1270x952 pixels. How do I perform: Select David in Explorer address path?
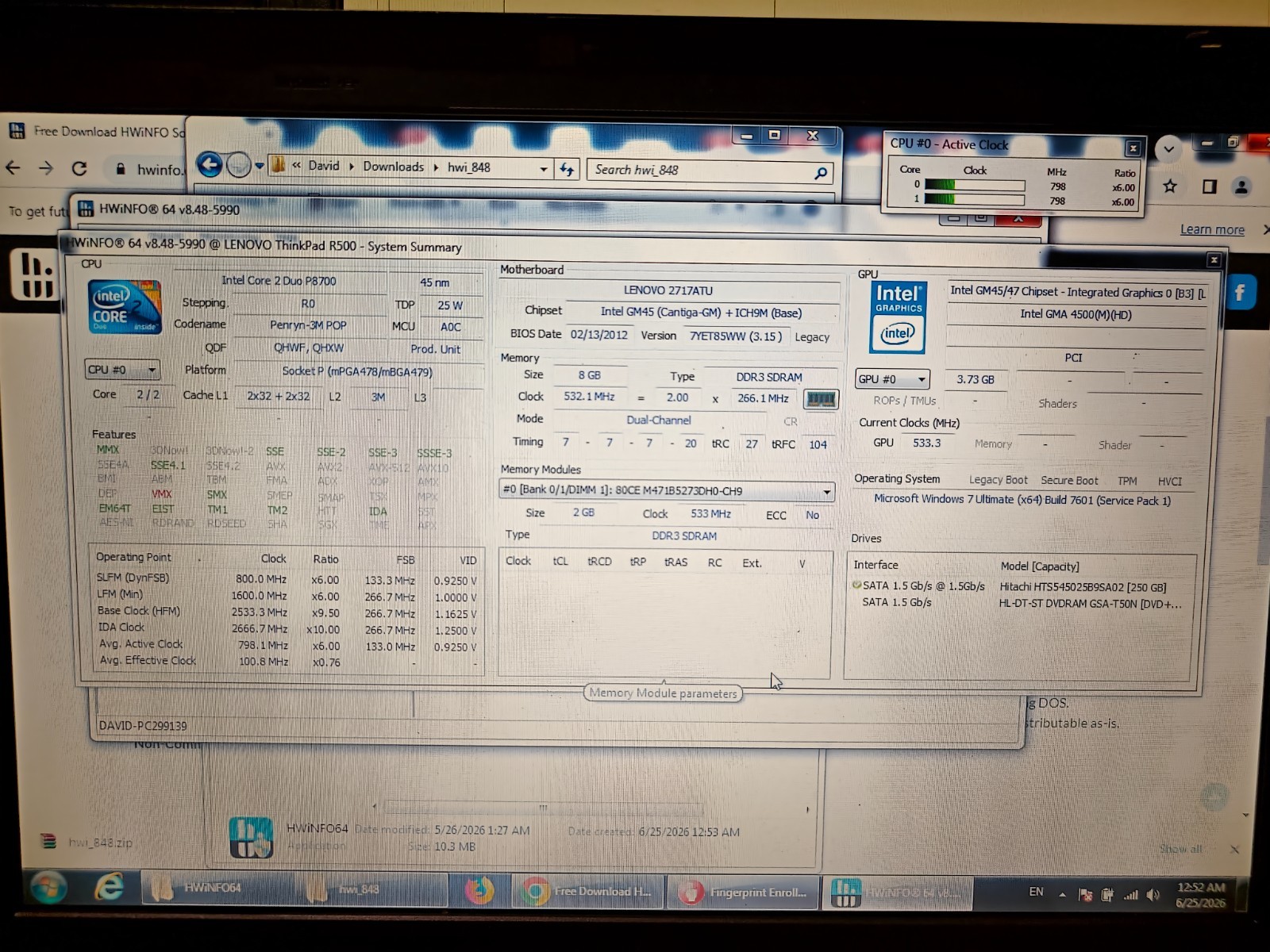324,166
